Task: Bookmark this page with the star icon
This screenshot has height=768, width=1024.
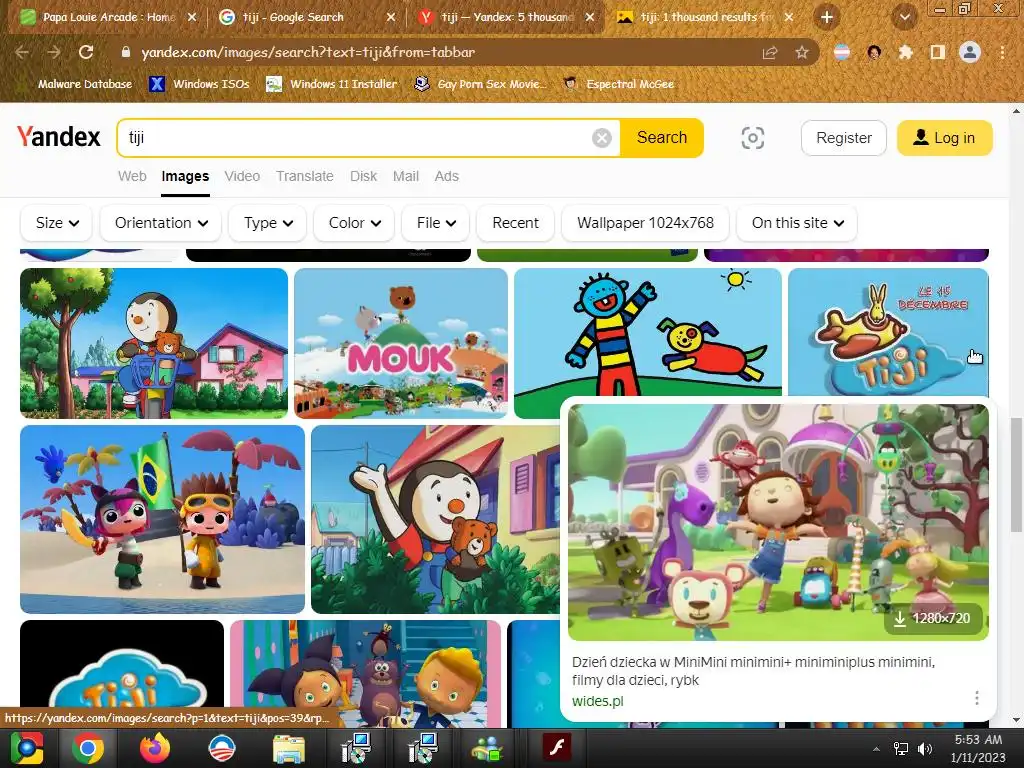Action: (801, 52)
